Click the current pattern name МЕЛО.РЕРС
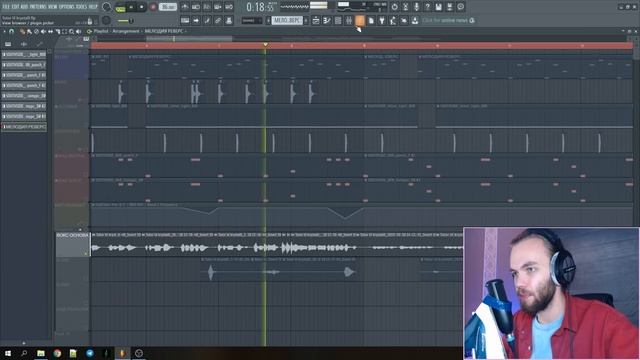Screen dimensions: 640x360 tap(287, 20)
